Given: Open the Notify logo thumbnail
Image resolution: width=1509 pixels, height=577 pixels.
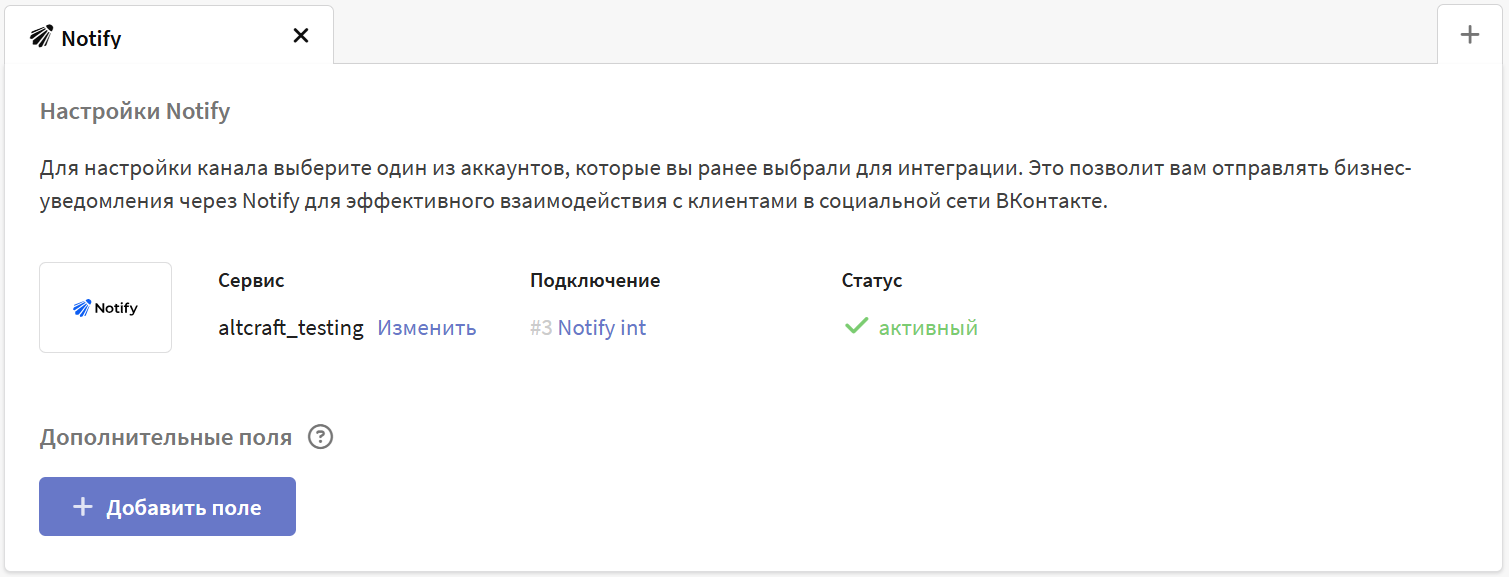Looking at the screenshot, I should [x=105, y=308].
